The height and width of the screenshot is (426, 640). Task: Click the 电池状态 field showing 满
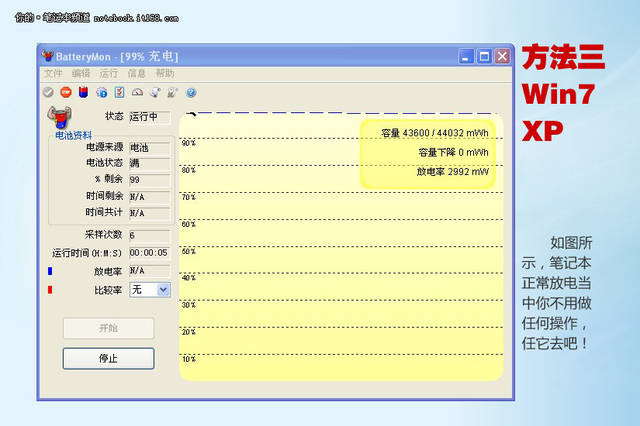(150, 163)
